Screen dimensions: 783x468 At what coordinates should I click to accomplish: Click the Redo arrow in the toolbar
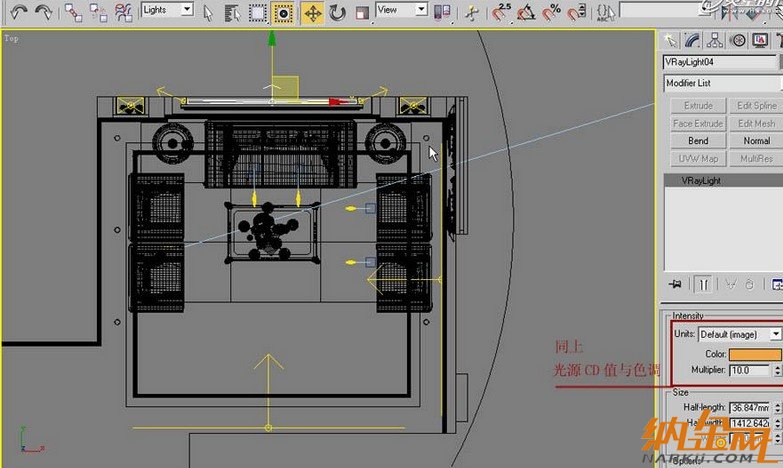point(44,12)
